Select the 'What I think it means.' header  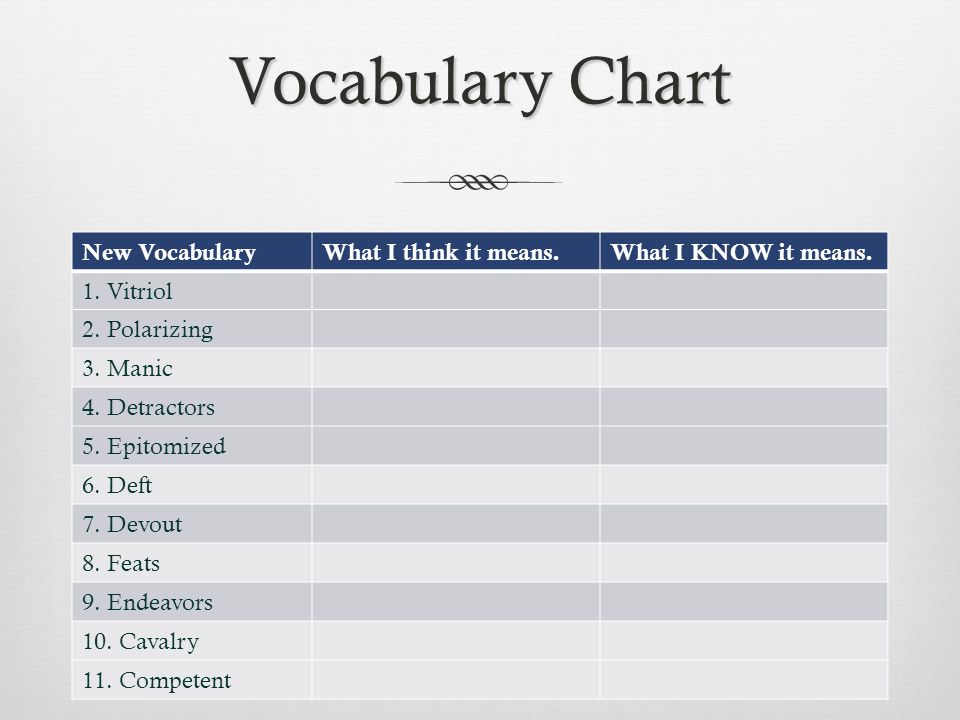click(456, 251)
